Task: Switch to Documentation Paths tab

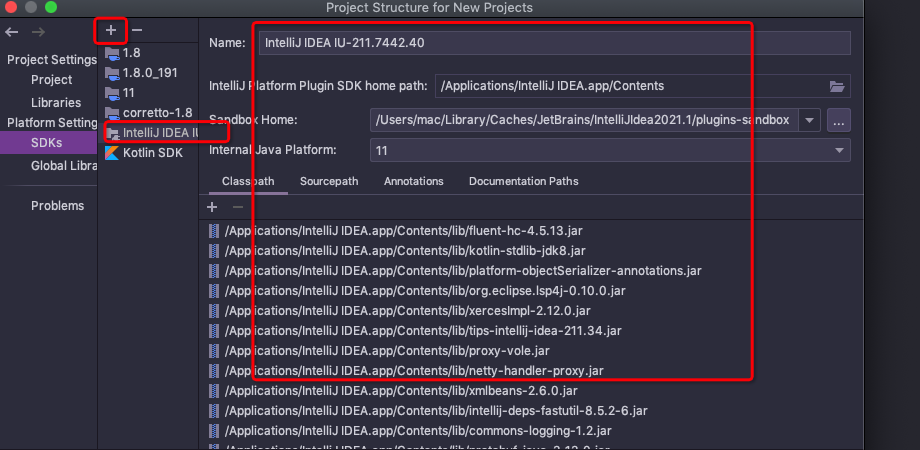Action: pyautogui.click(x=523, y=181)
